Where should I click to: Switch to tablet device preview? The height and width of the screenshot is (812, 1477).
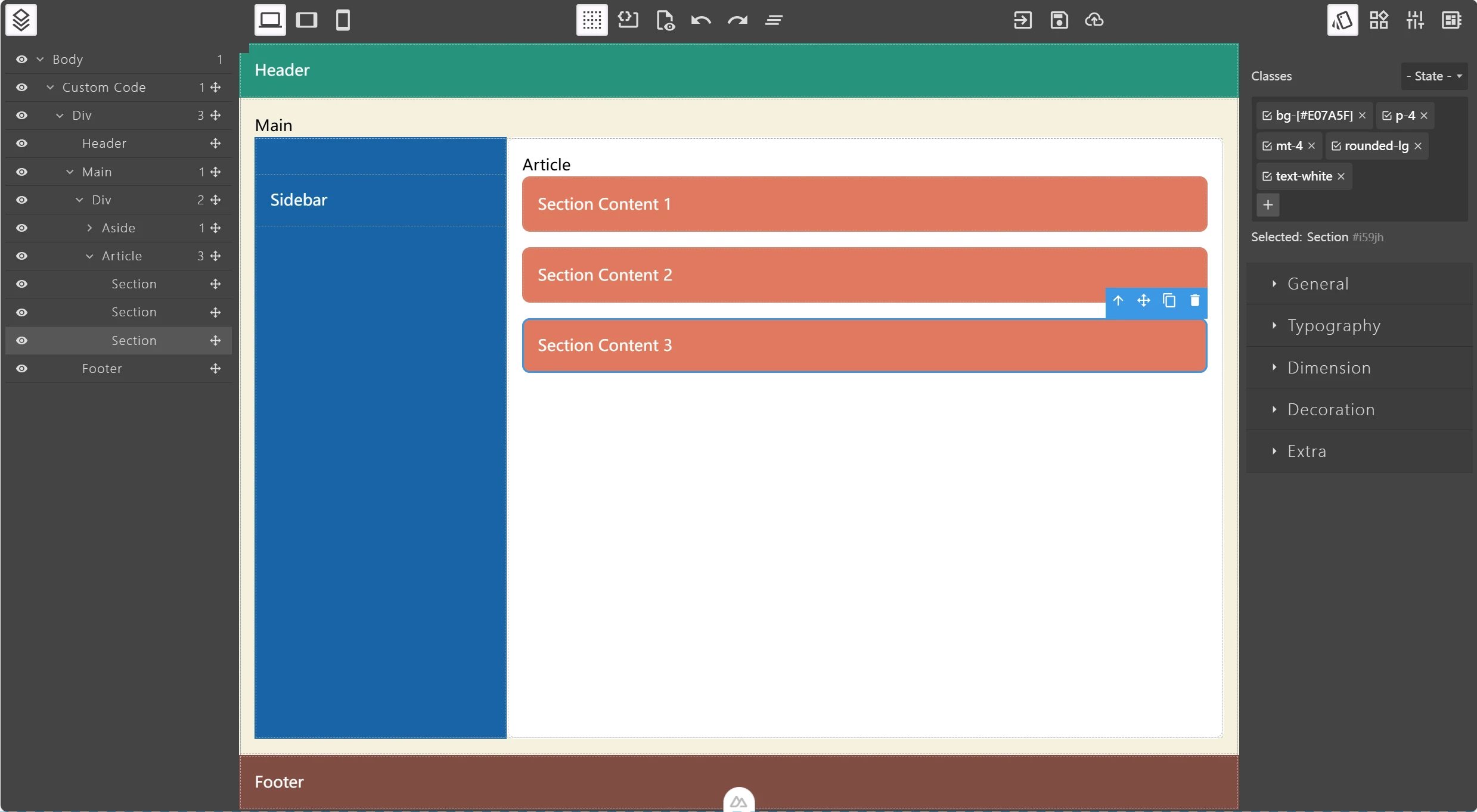tap(306, 20)
